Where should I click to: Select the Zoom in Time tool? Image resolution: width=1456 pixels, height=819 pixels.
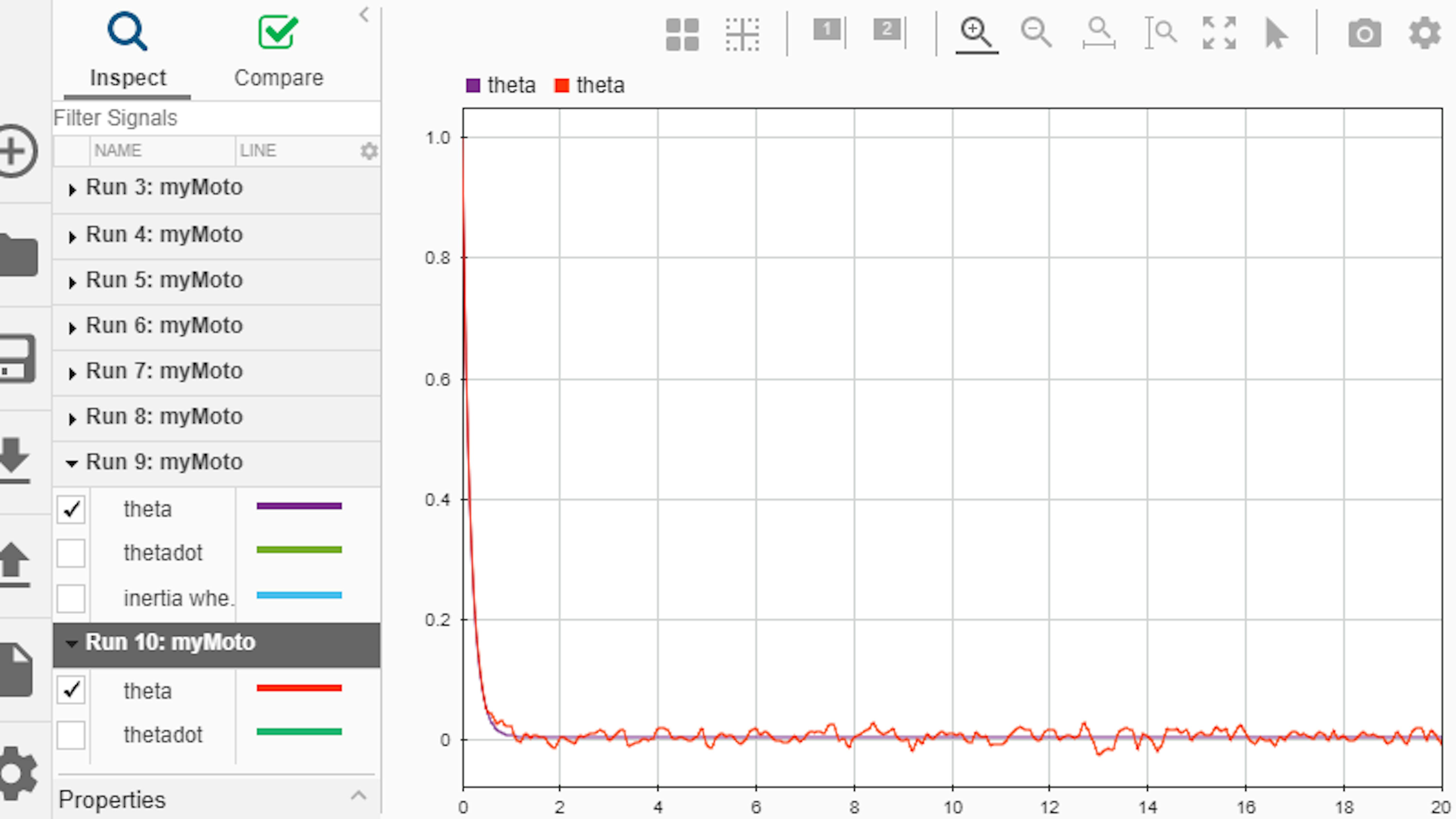(1099, 33)
